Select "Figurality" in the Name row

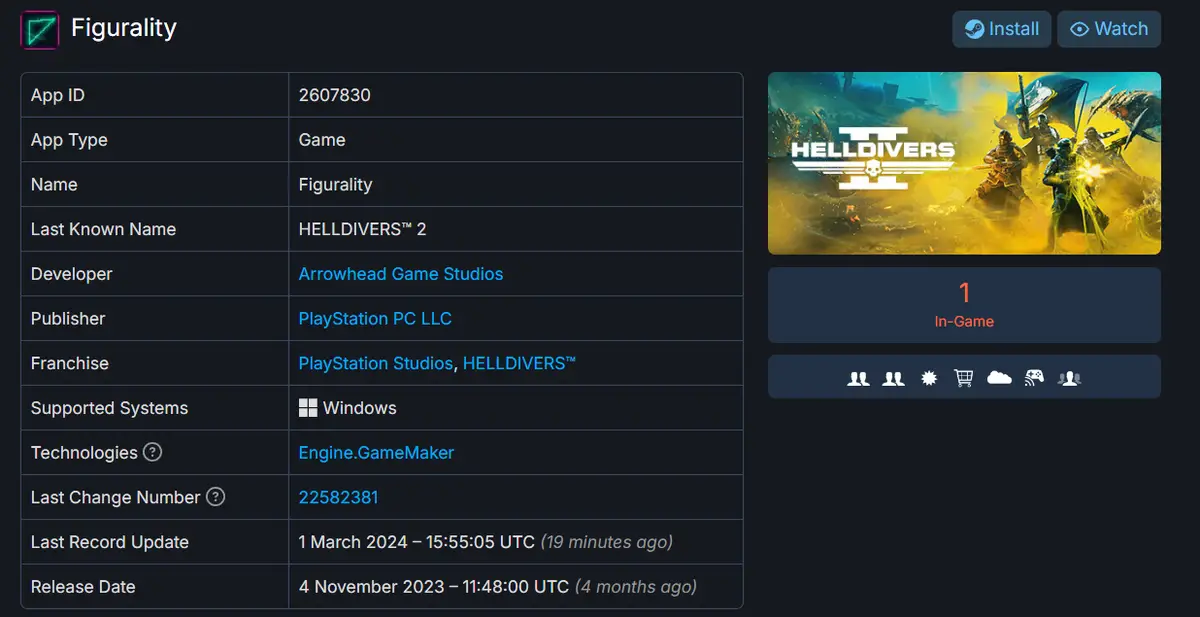[x=335, y=185]
